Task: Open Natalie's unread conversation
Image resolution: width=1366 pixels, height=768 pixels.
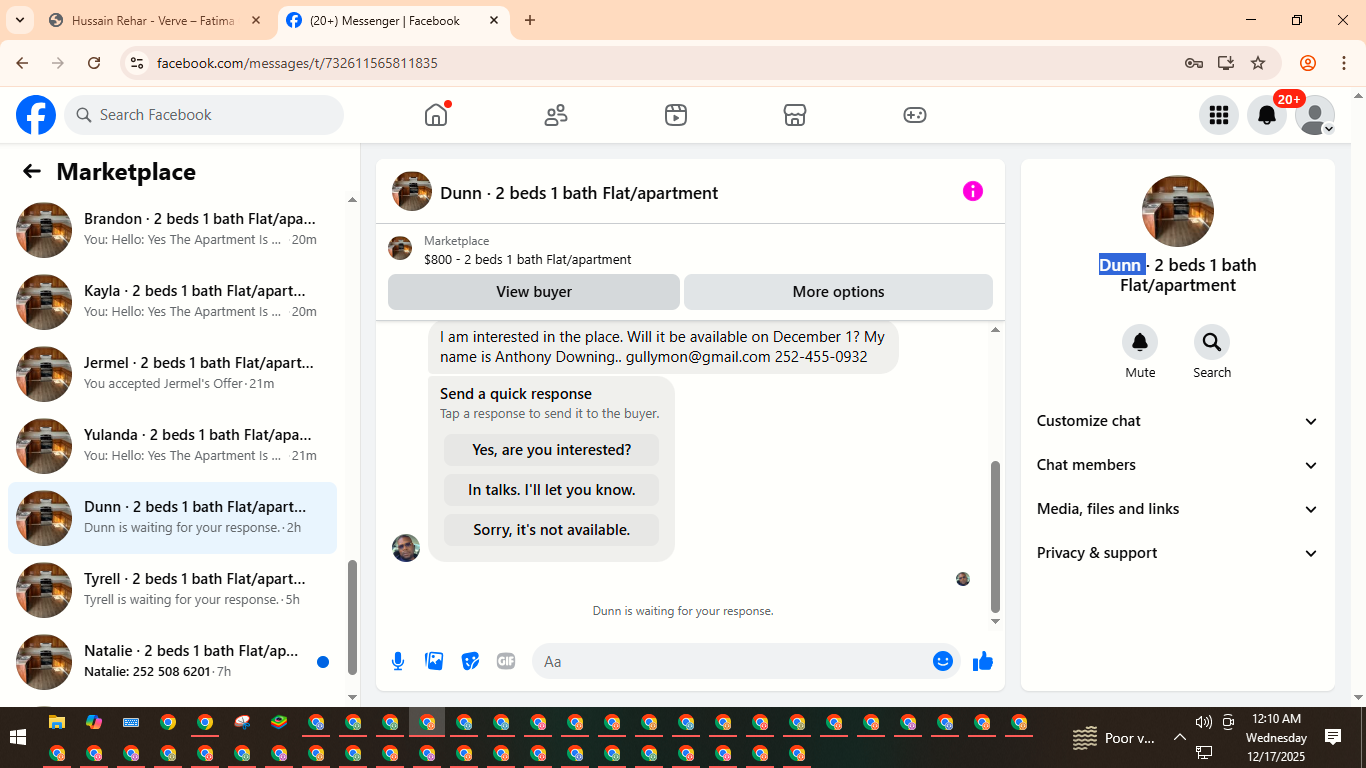Action: coord(172,662)
